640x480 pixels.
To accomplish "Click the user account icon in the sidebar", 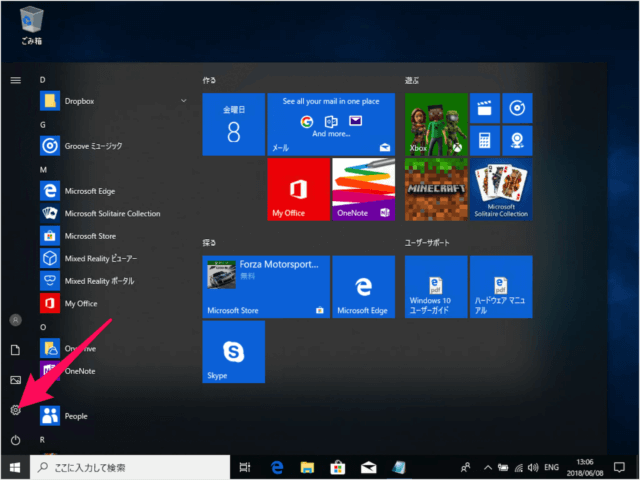I will (16, 320).
